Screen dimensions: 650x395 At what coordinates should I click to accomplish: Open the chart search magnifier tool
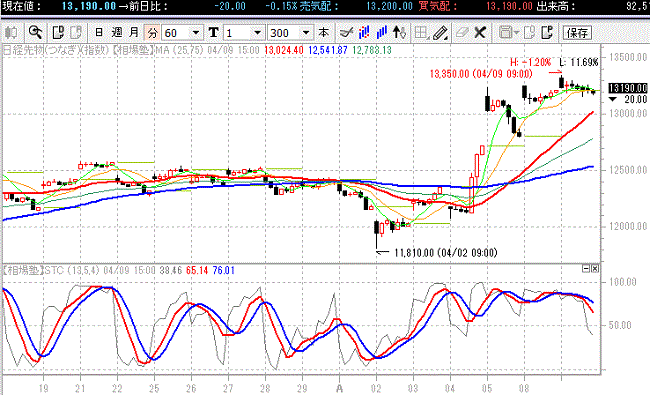click(35, 32)
